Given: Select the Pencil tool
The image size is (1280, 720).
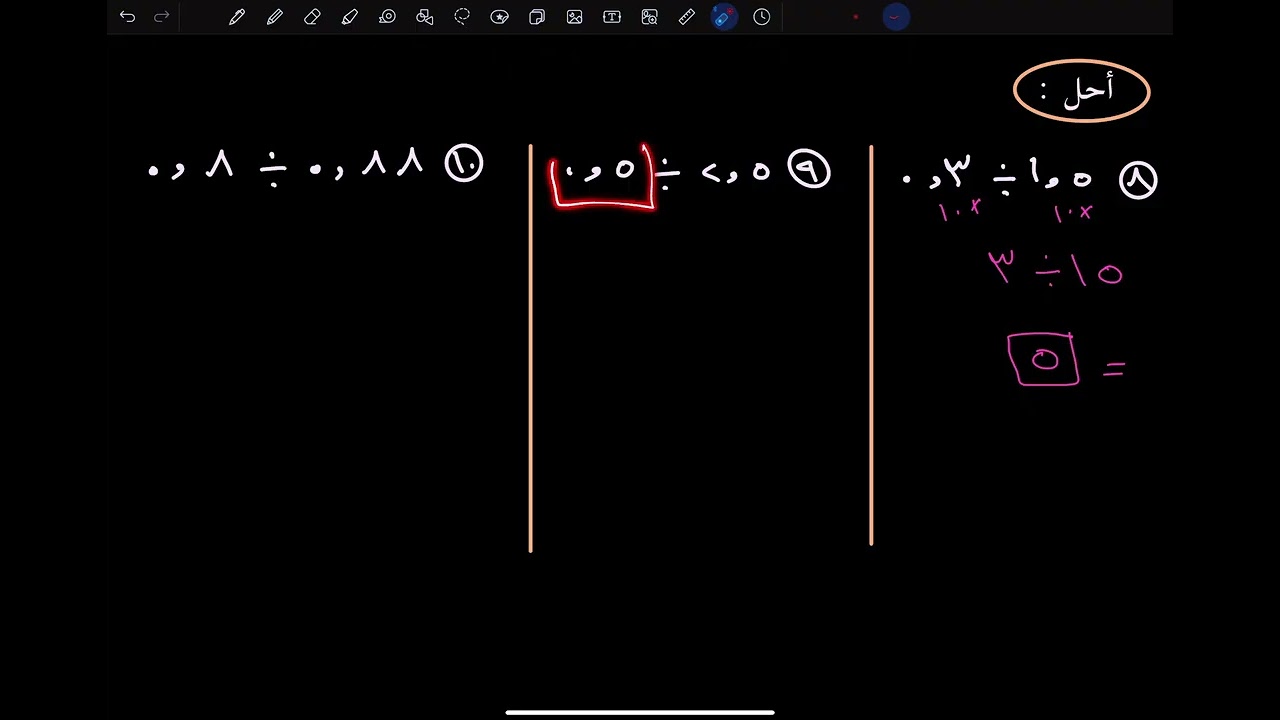Looking at the screenshot, I should [x=275, y=17].
